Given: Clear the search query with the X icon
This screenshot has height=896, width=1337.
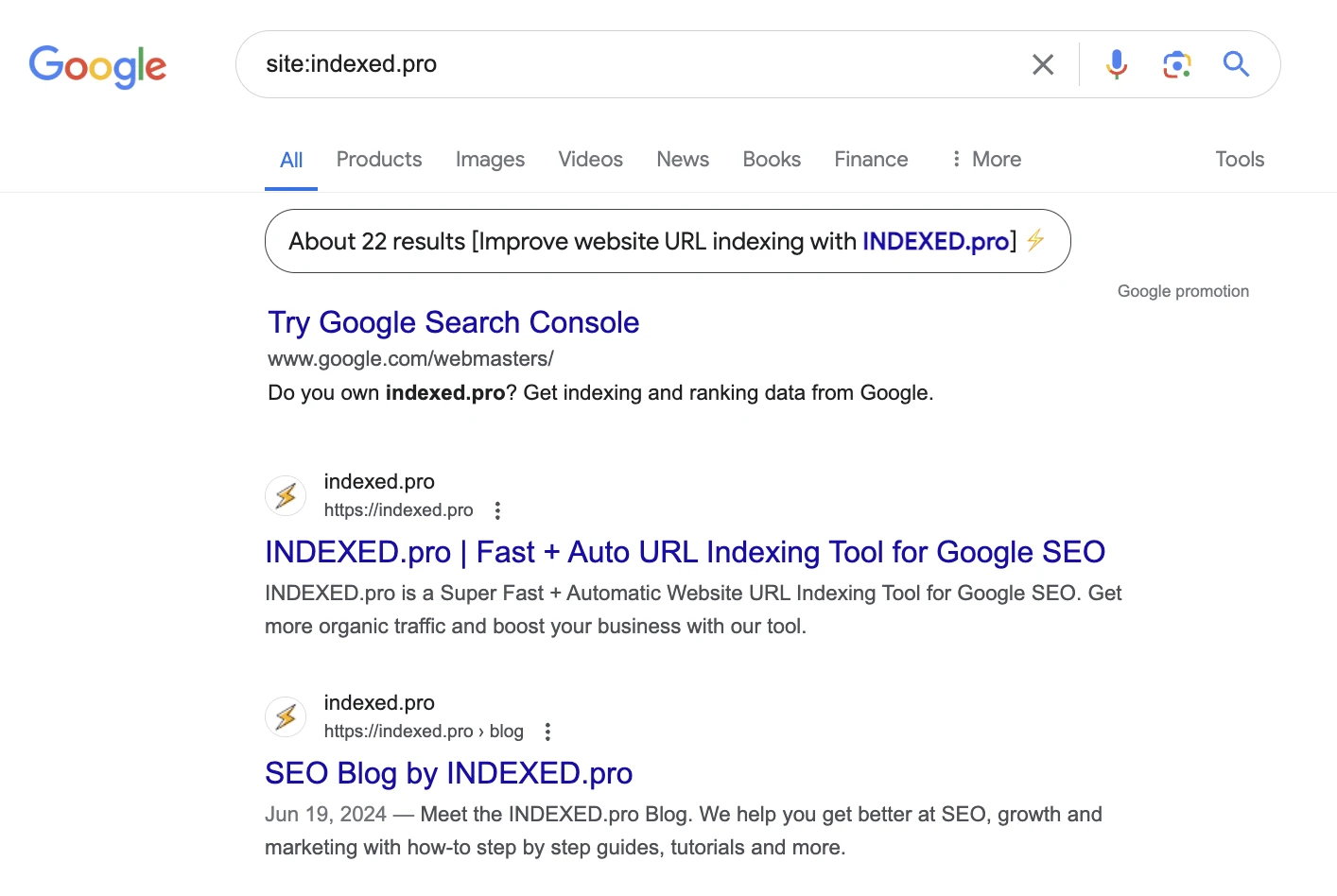Looking at the screenshot, I should (x=1043, y=64).
